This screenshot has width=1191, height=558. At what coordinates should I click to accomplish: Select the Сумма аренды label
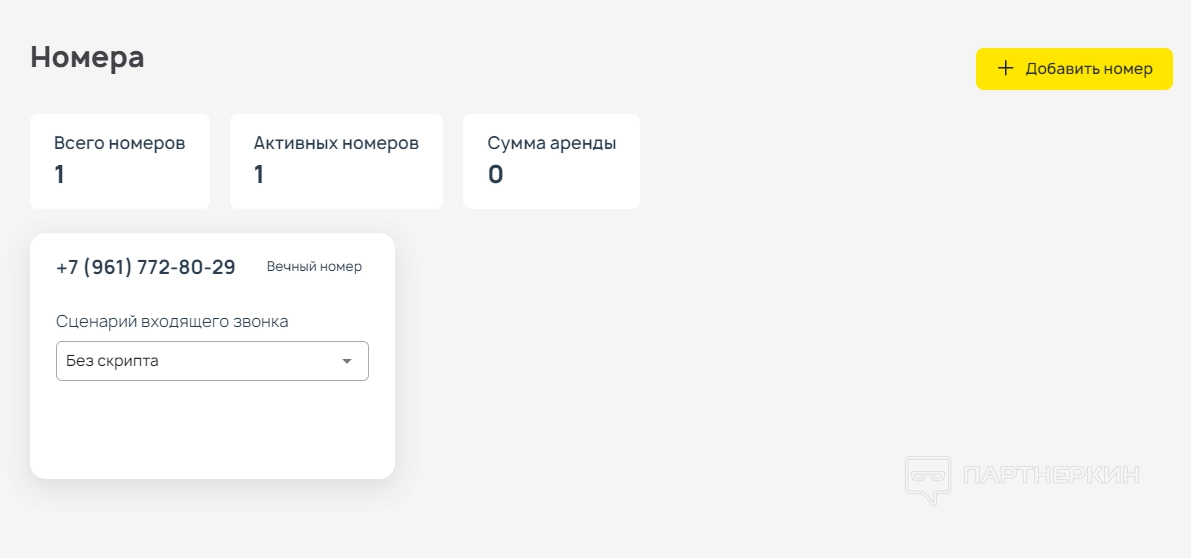551,143
